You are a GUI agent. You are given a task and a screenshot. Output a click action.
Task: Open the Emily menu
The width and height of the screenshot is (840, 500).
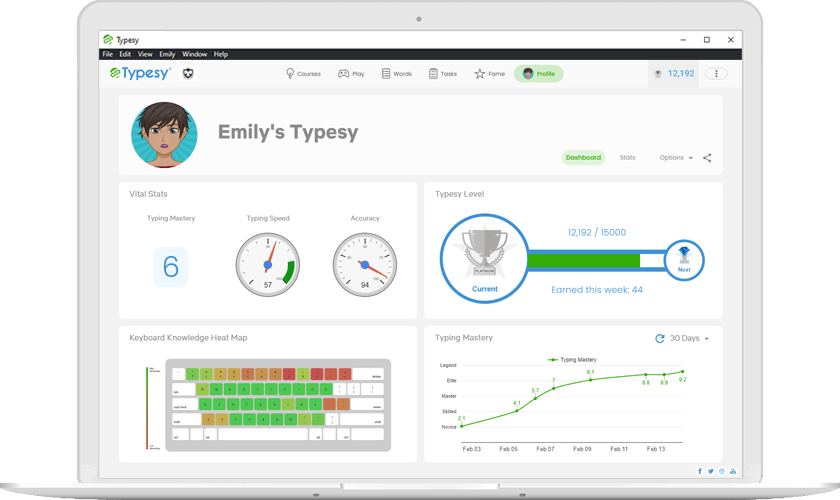pos(167,54)
